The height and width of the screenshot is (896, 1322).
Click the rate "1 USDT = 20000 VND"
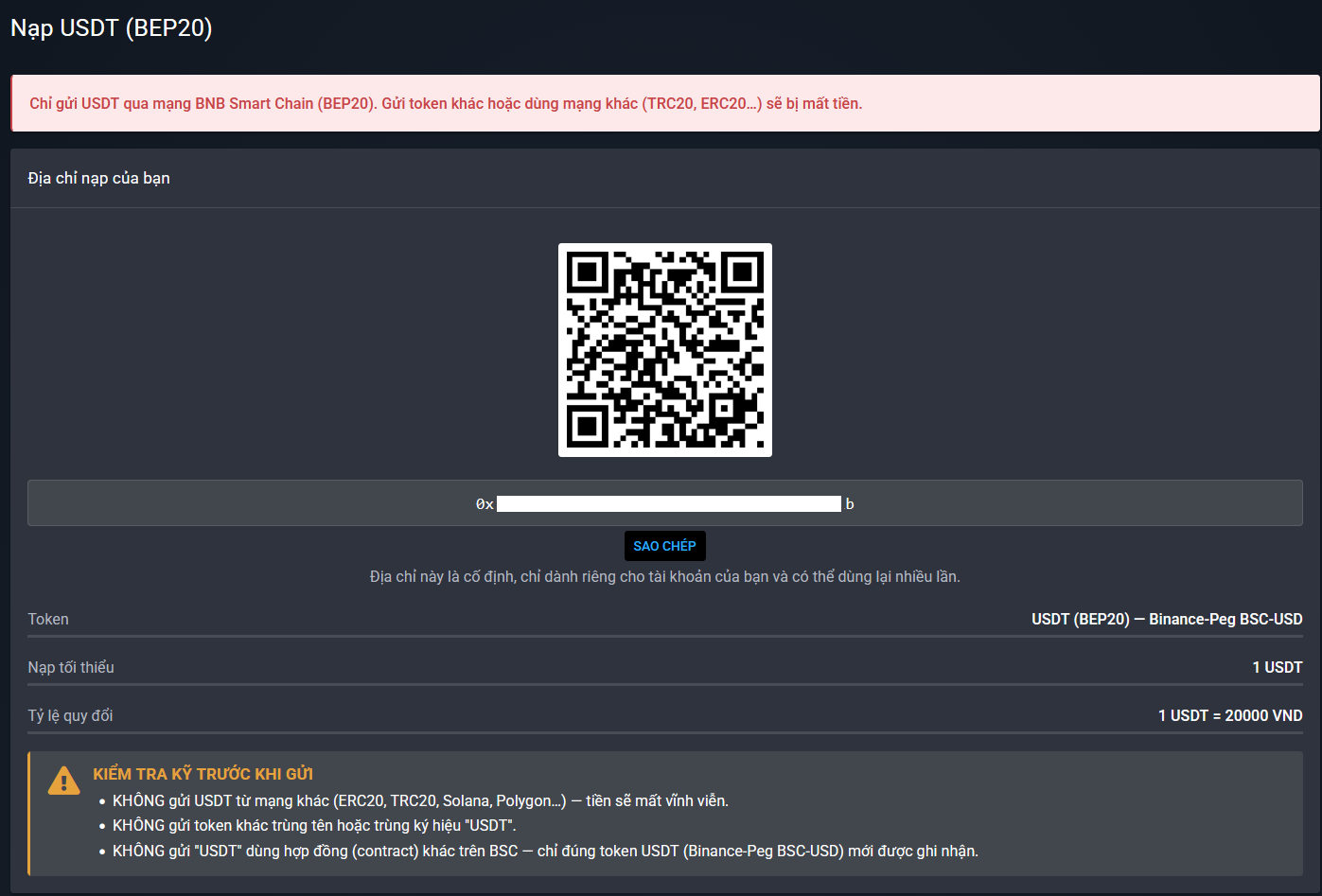pos(1230,715)
